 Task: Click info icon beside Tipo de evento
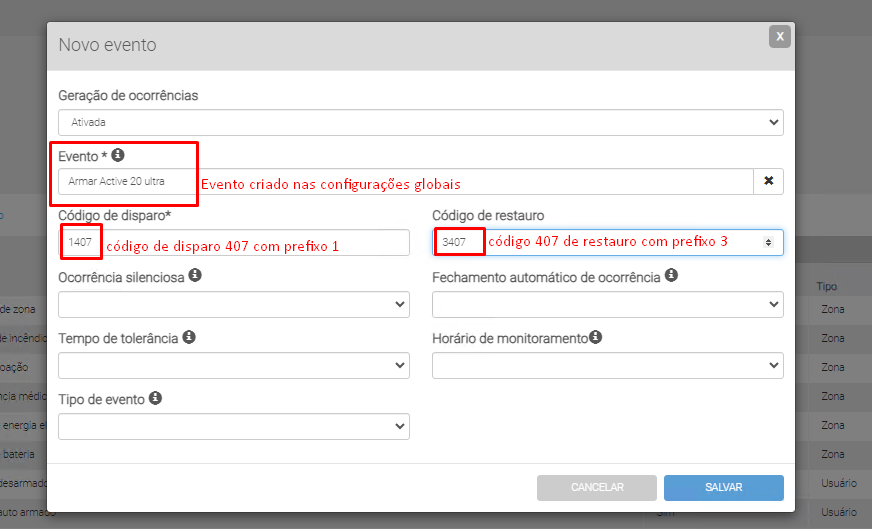[x=156, y=398]
